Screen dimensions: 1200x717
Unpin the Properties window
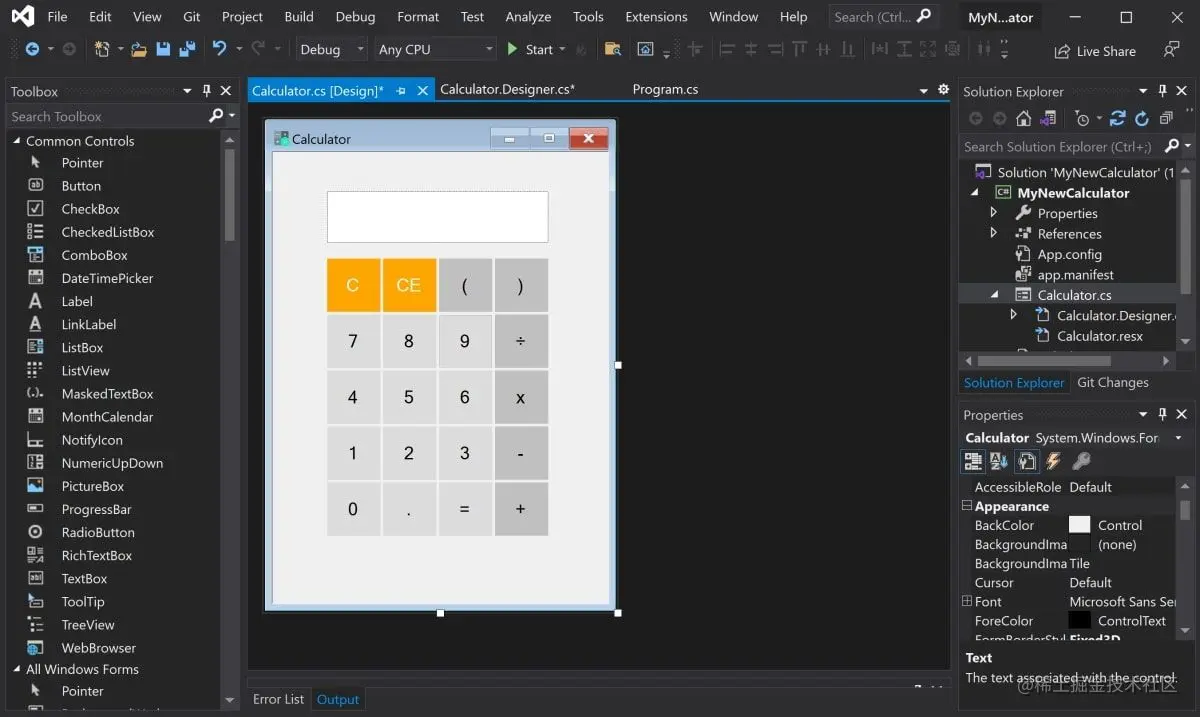pos(1163,414)
